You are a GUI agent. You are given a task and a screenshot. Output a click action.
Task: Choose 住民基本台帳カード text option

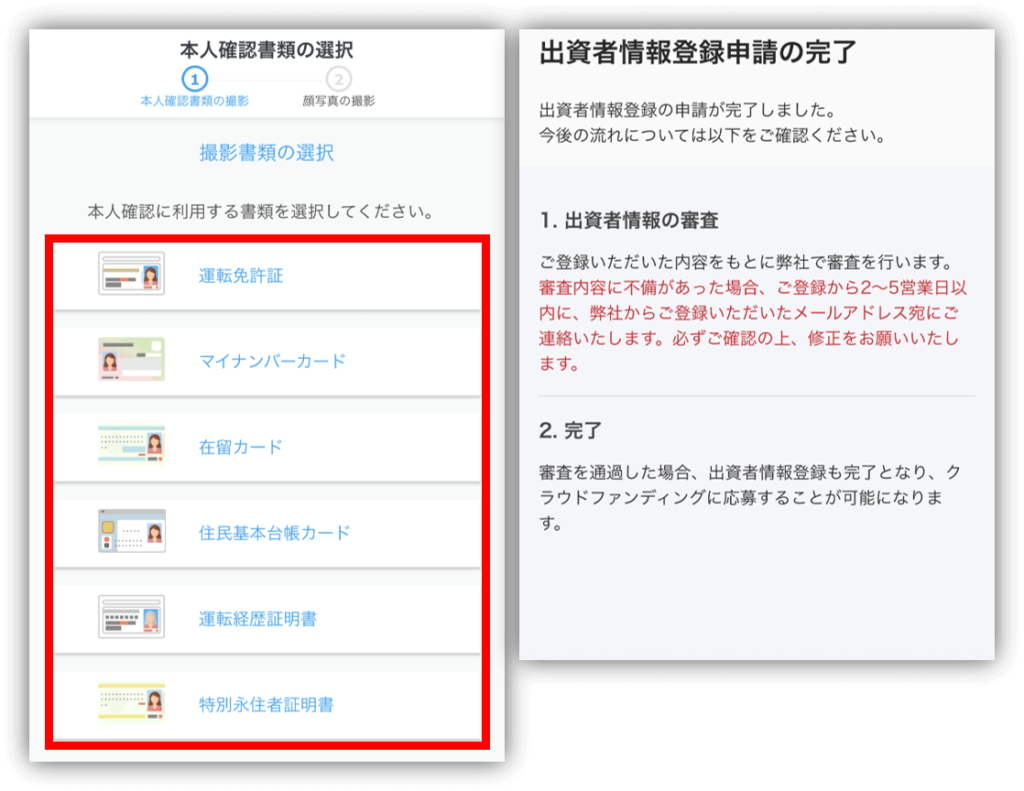(274, 533)
